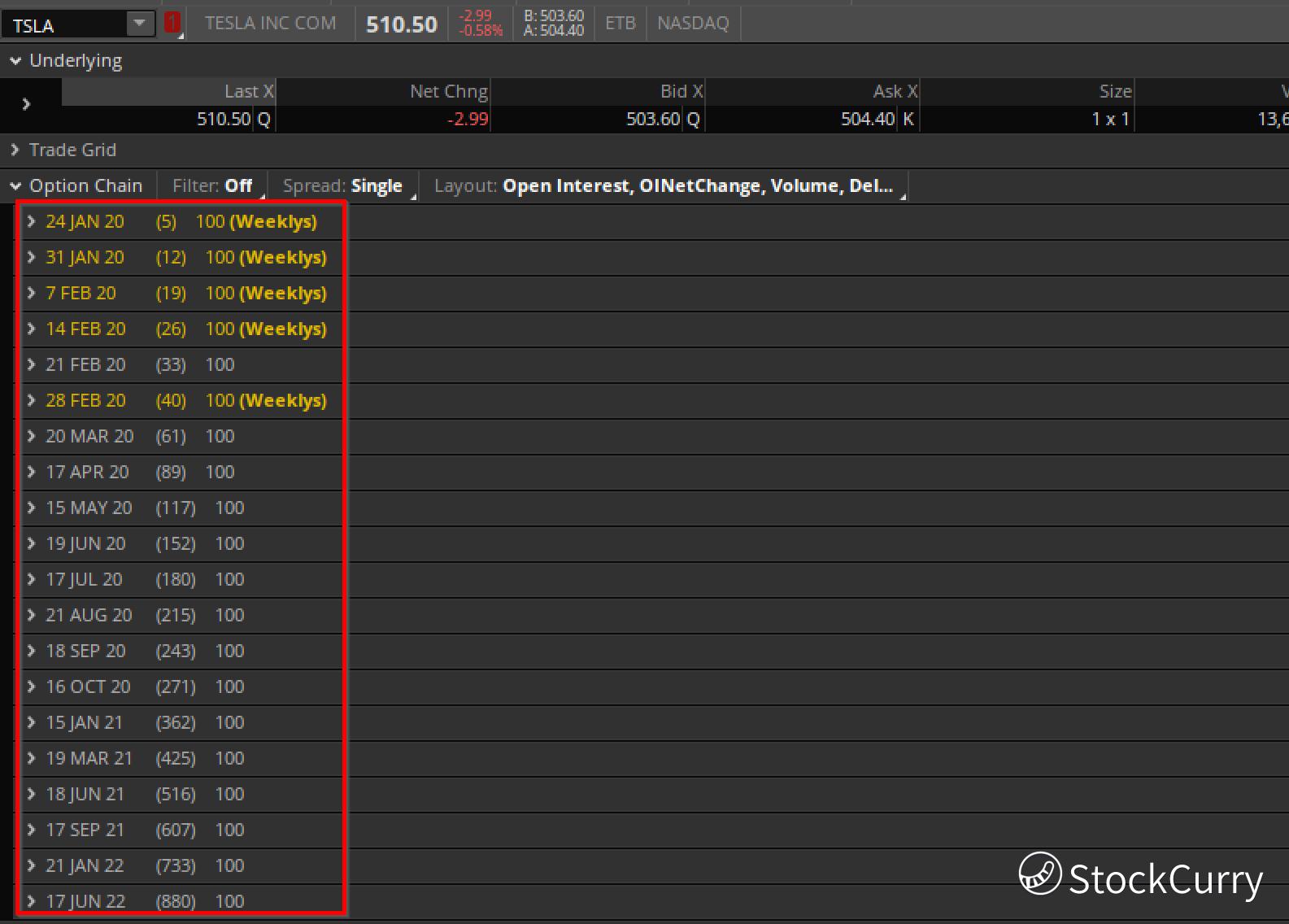
Task: Collapse the Underlying section
Action: (x=15, y=61)
